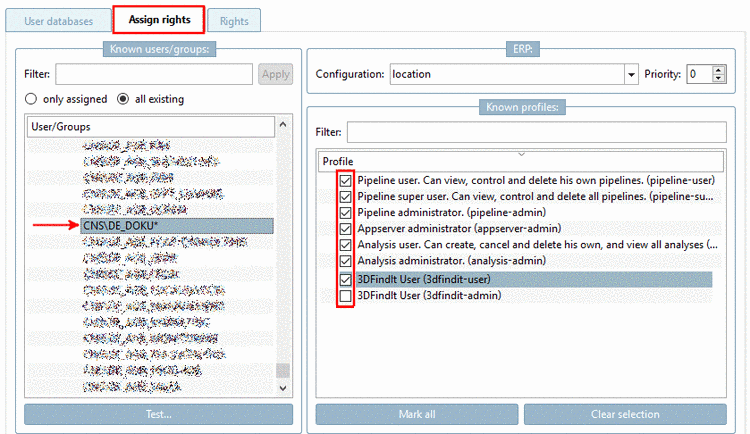Click the Mark all button
This screenshot has width=750, height=434.
(417, 414)
